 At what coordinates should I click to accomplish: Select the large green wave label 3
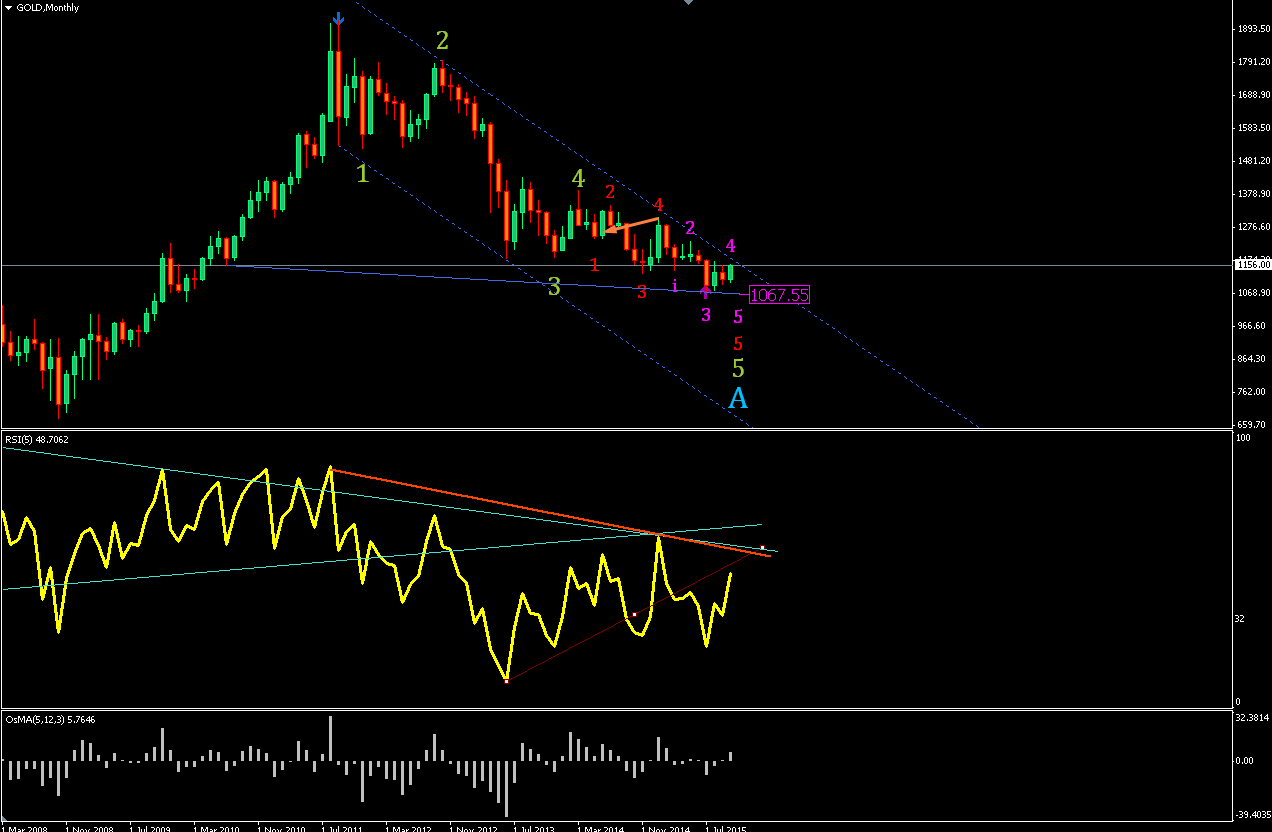tap(554, 288)
